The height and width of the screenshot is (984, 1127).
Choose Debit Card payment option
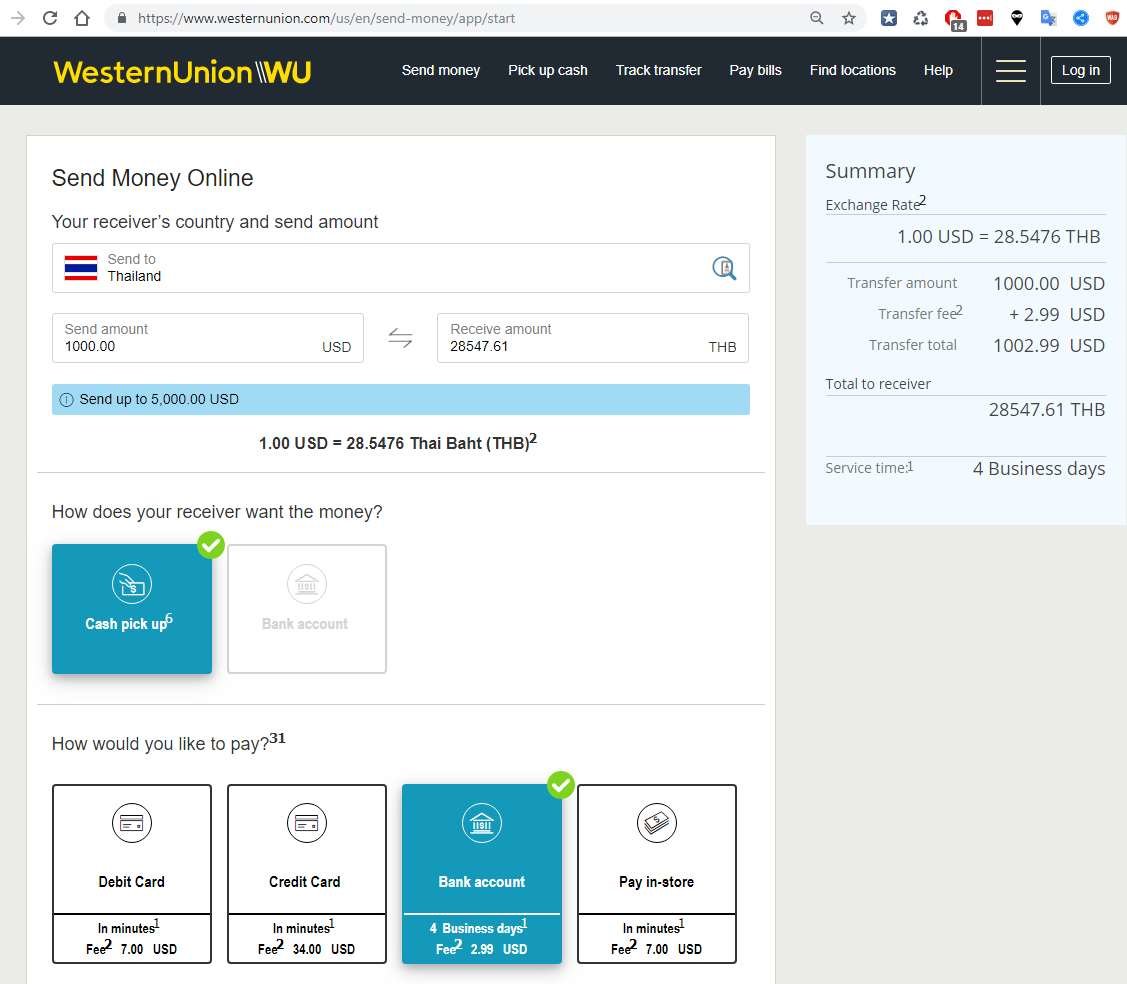pos(132,874)
